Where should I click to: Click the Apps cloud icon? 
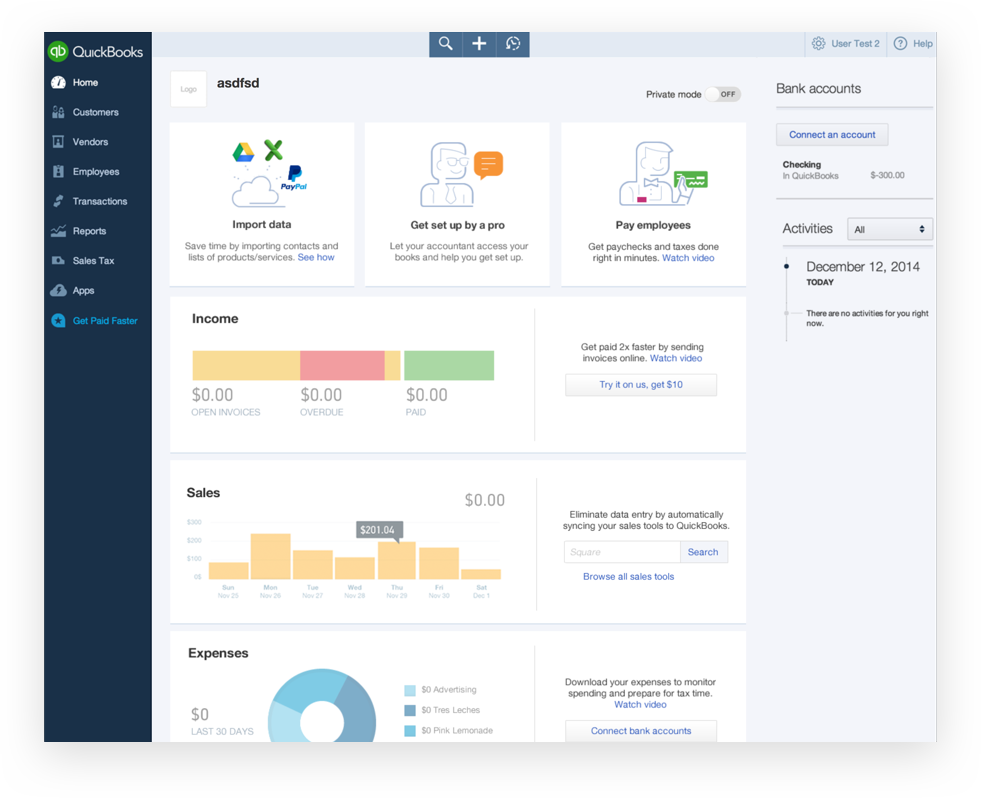point(58,290)
